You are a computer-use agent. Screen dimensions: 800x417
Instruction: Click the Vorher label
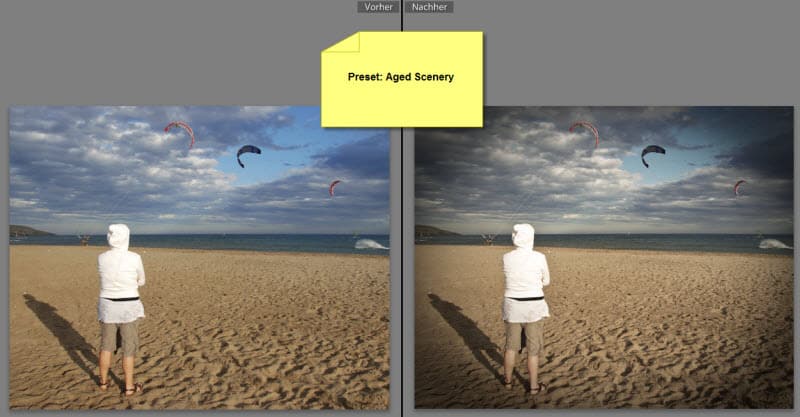pyautogui.click(x=378, y=7)
